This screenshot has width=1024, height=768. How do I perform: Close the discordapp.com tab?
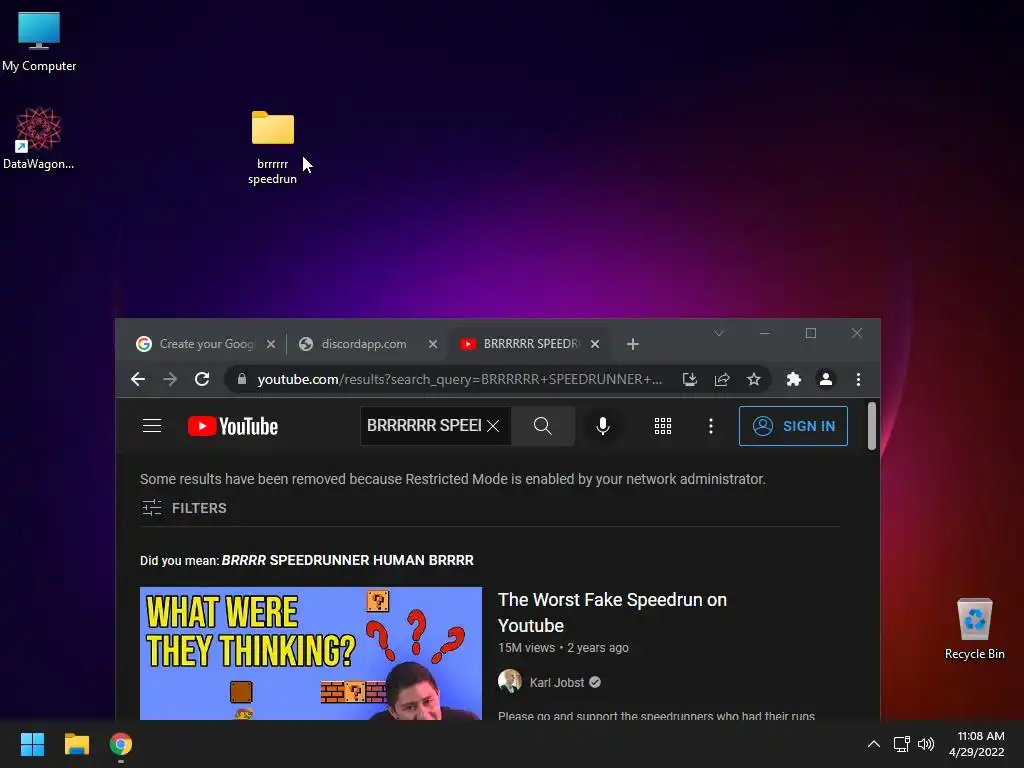[x=433, y=344]
